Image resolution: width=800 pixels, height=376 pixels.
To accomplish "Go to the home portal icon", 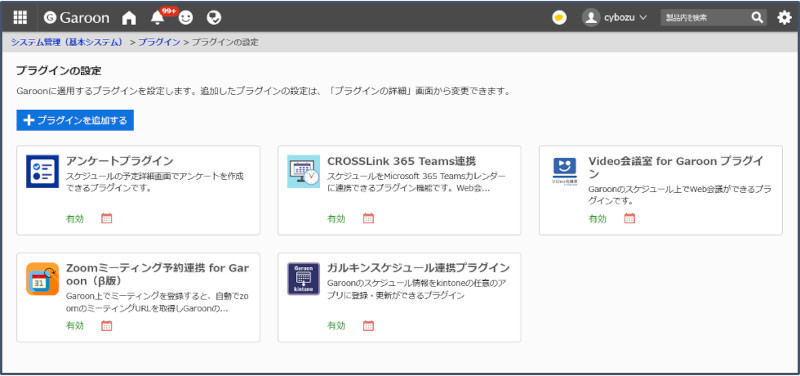I will coord(129,18).
